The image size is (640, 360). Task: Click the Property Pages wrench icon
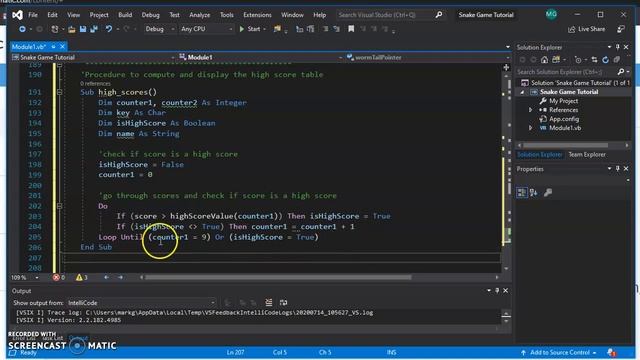pos(548,192)
